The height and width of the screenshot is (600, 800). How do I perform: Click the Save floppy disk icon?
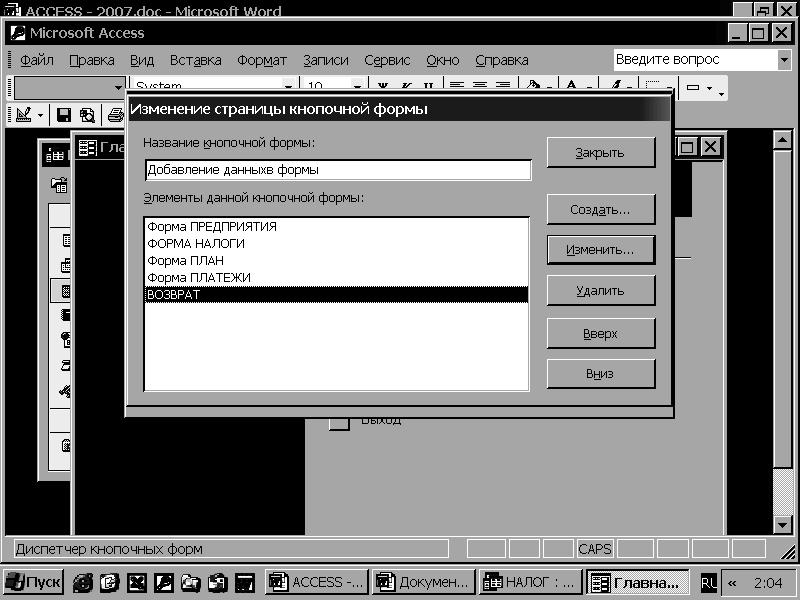(x=64, y=115)
